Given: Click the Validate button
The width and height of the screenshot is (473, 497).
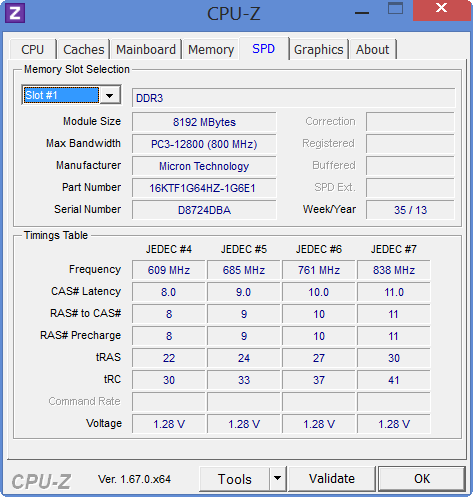Looking at the screenshot, I should (332, 479).
